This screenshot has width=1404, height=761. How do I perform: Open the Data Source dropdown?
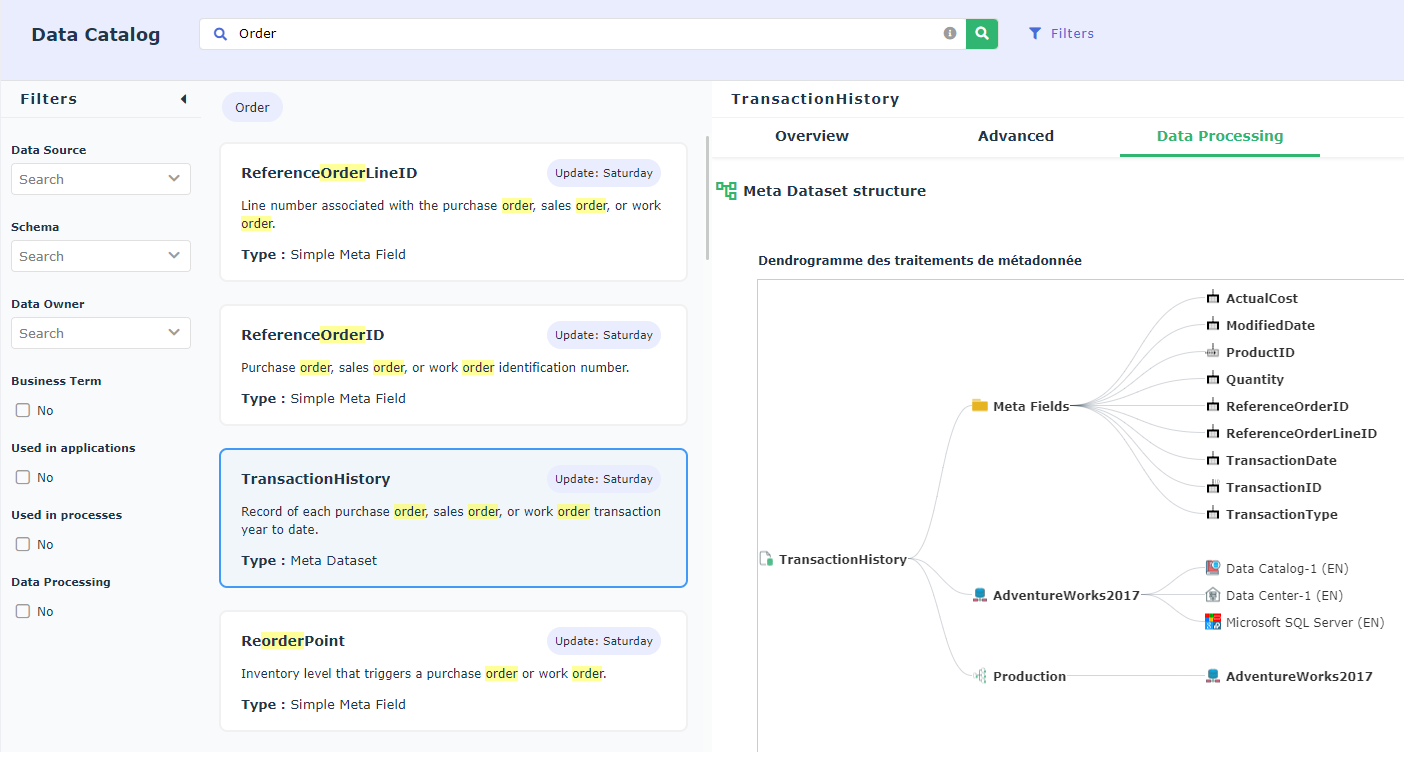[100, 179]
